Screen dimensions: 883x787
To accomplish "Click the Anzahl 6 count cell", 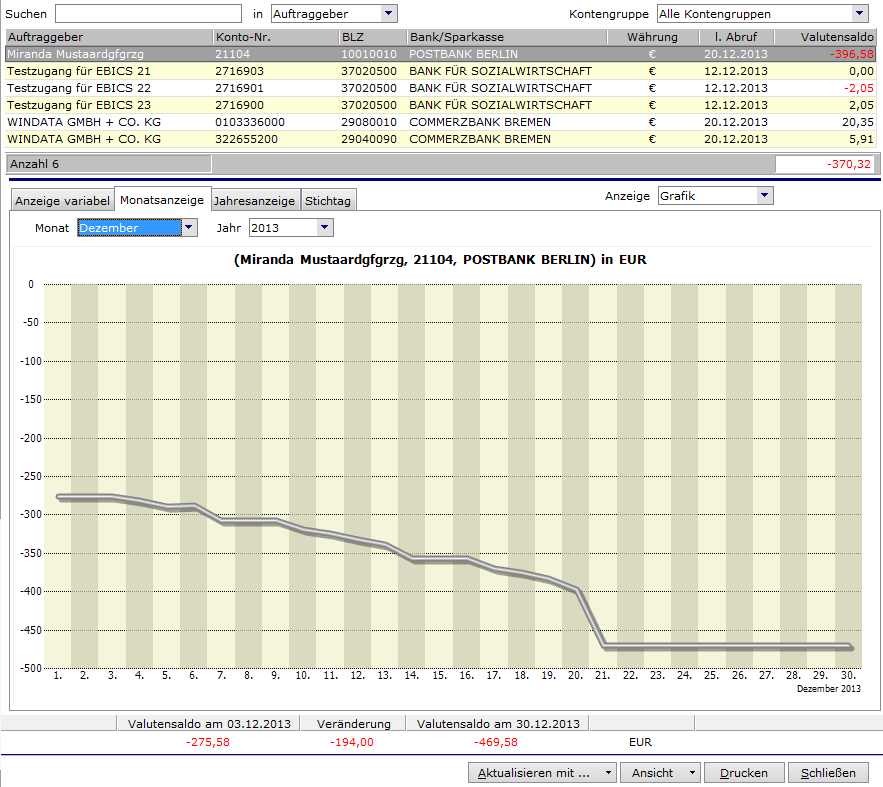I will tap(109, 164).
